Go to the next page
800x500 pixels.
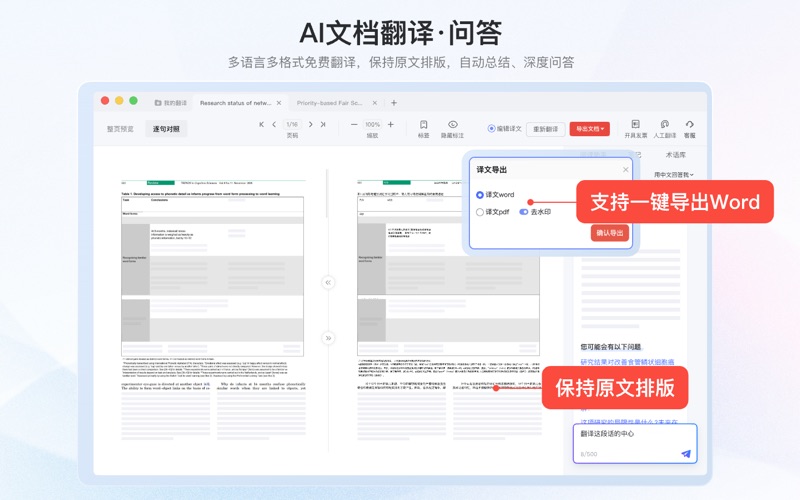(310, 124)
